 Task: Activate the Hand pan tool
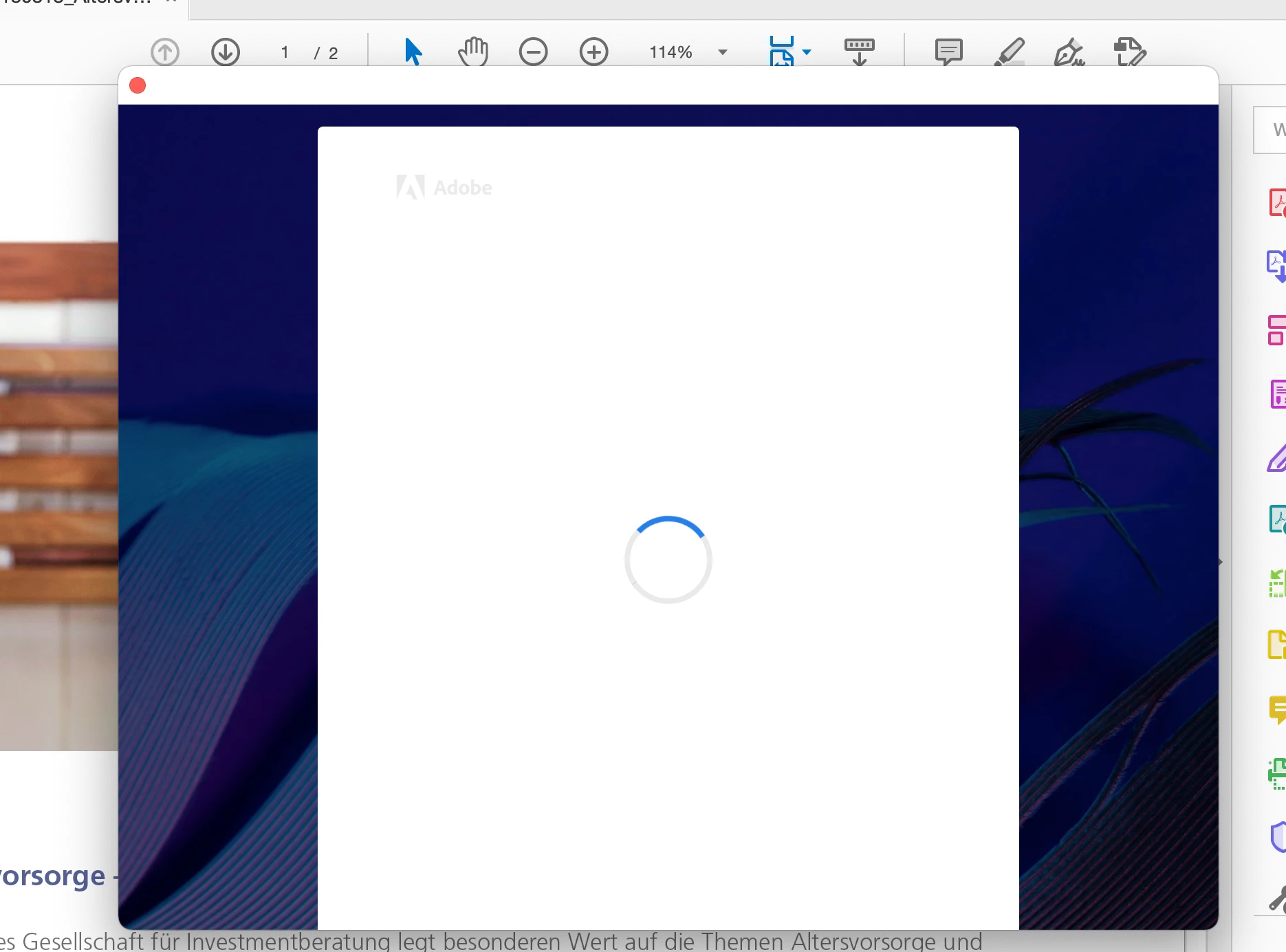coord(473,52)
